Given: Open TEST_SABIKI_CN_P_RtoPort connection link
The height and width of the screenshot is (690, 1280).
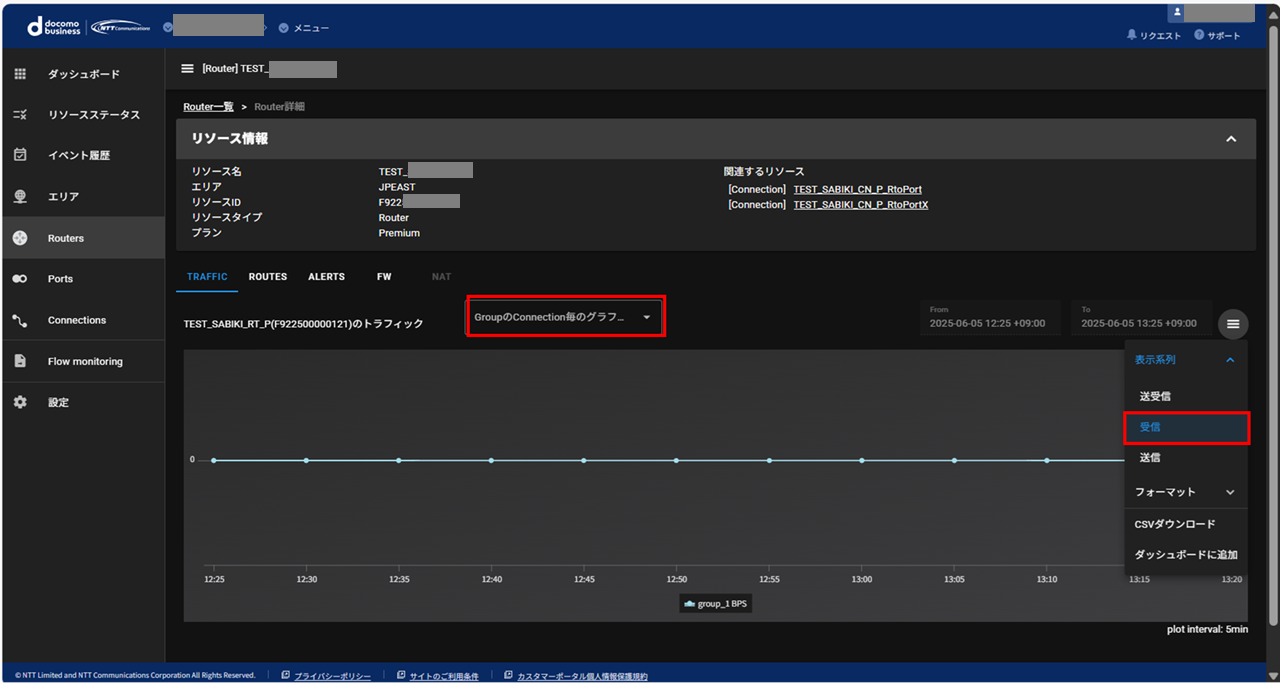Looking at the screenshot, I should coord(857,189).
